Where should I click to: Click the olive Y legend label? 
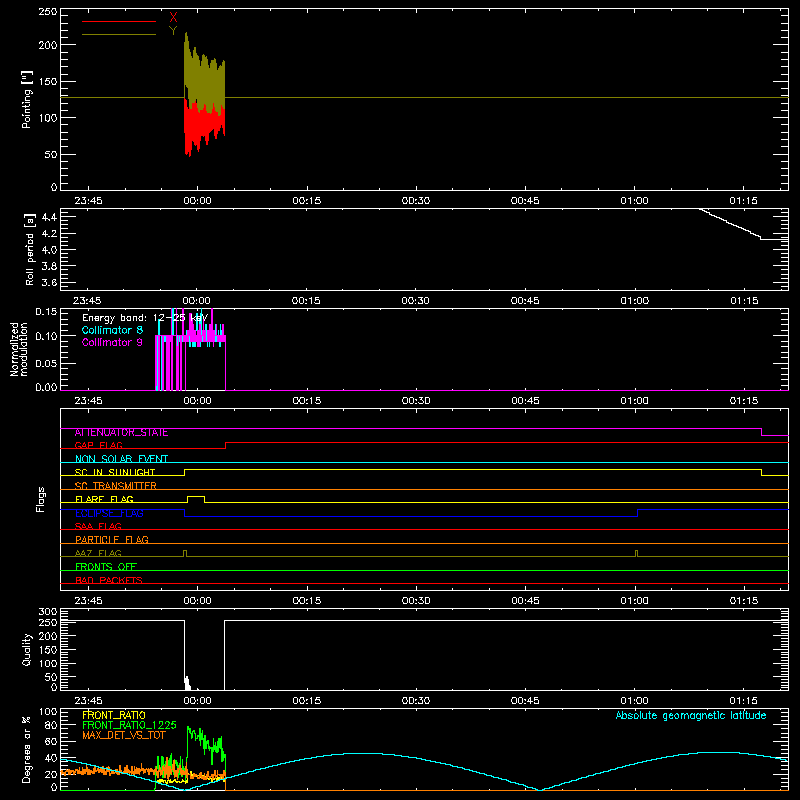[173, 31]
